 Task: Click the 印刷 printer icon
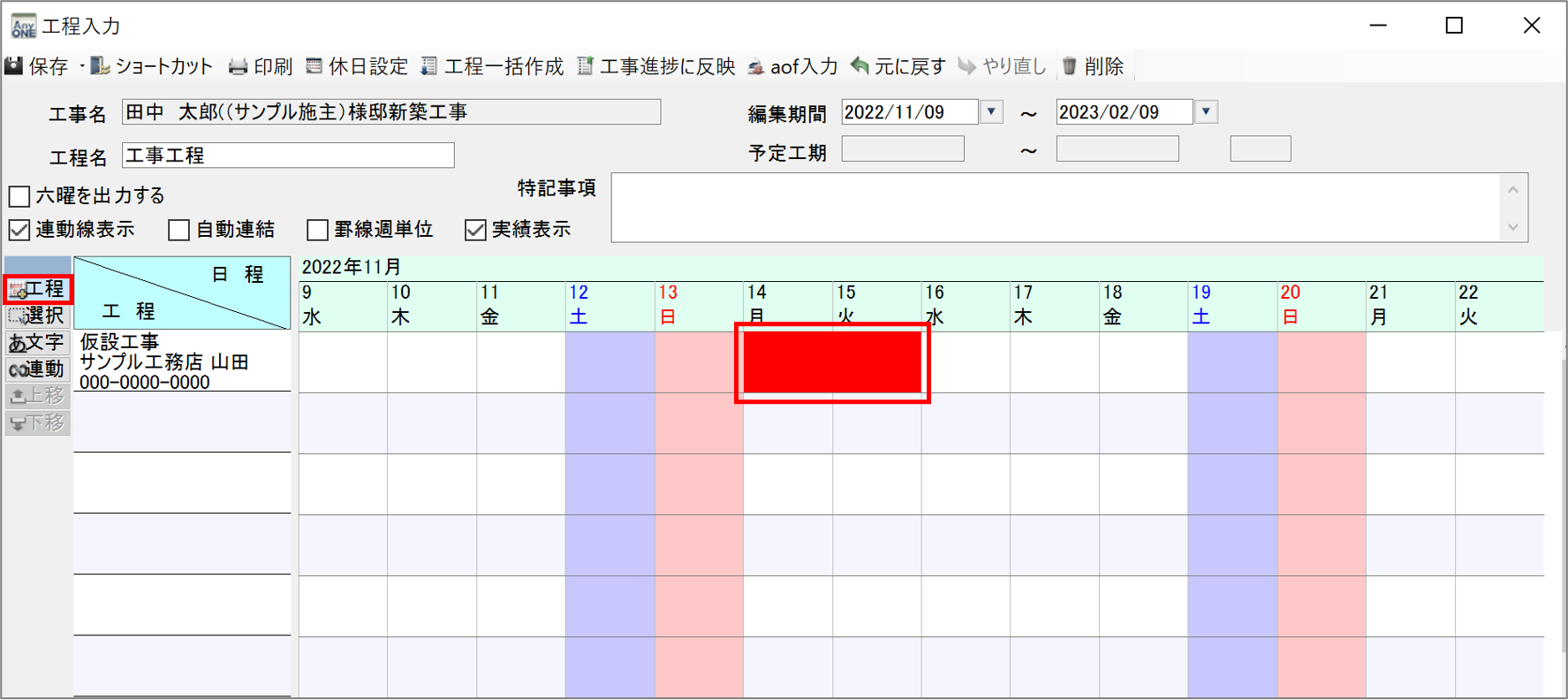pyautogui.click(x=238, y=66)
